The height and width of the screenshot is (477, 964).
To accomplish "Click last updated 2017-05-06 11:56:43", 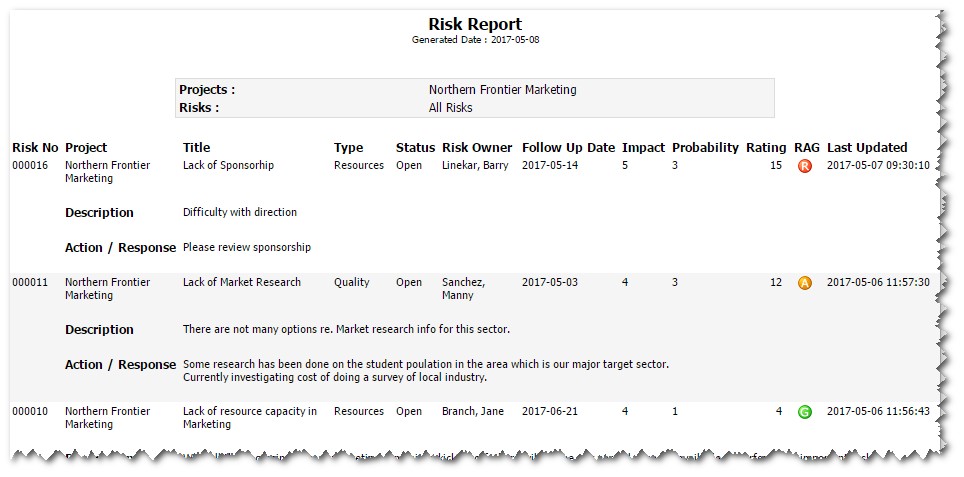I will (x=878, y=411).
